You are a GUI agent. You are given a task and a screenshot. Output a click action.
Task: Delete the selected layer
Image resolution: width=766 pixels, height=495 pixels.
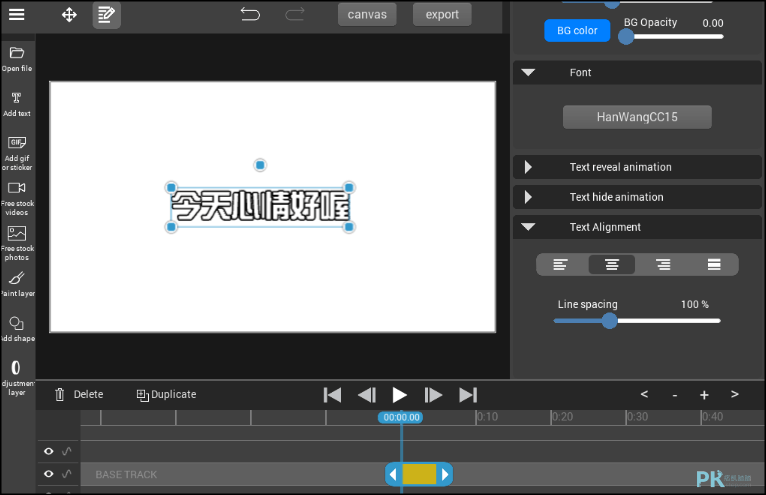pyautogui.click(x=79, y=394)
